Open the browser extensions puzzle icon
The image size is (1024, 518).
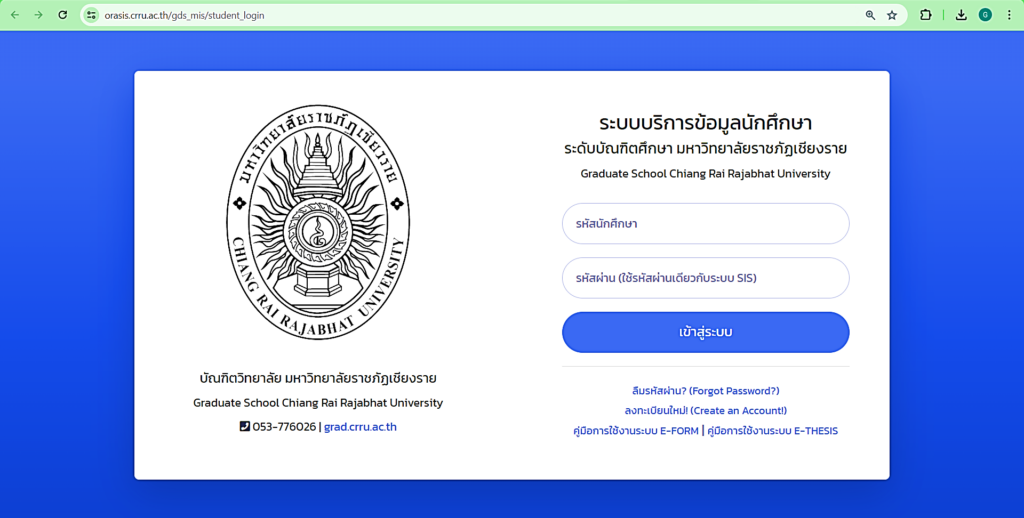[x=925, y=15]
